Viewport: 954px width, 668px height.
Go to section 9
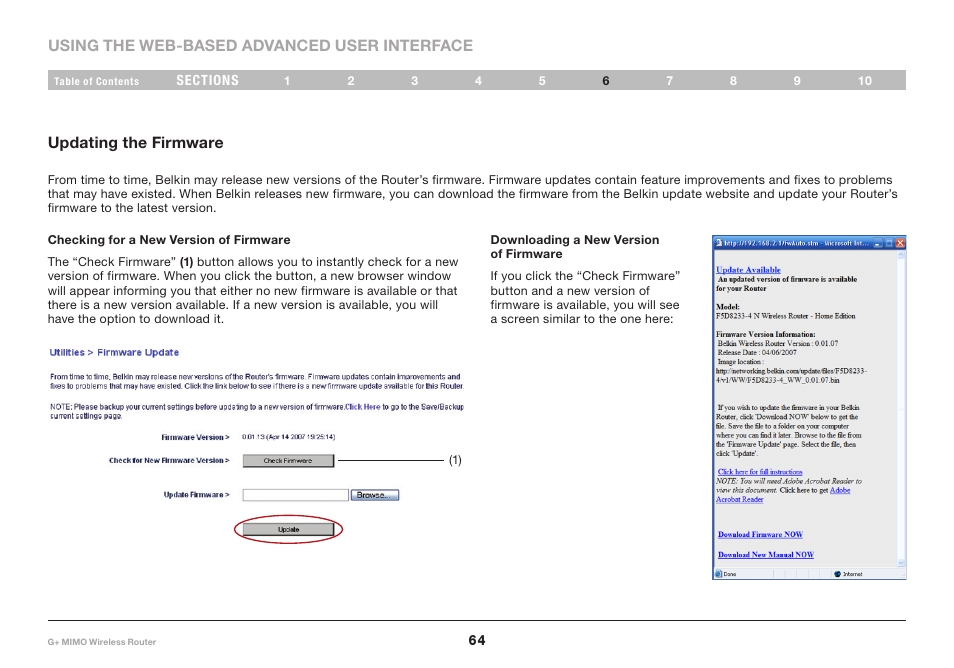click(796, 81)
